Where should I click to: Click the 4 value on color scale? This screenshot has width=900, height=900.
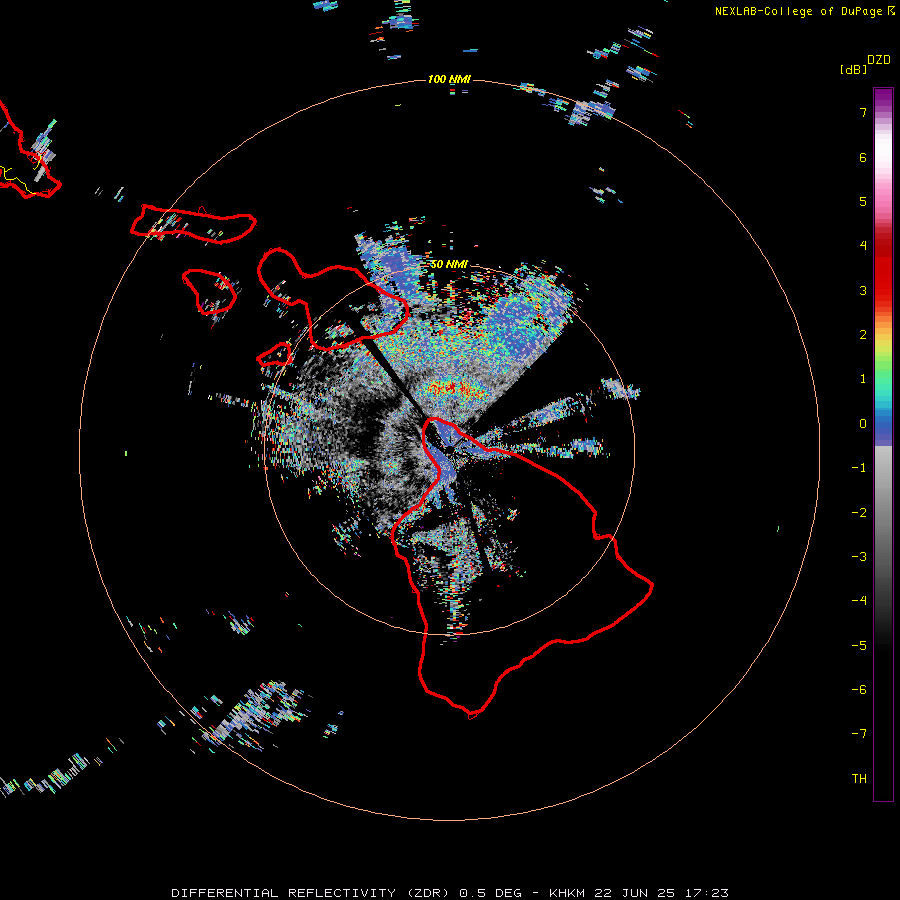863,246
